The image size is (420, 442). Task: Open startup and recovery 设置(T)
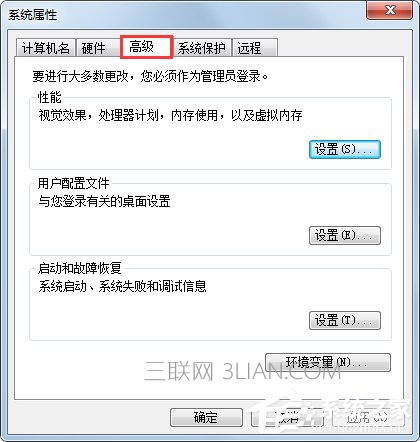point(345,321)
